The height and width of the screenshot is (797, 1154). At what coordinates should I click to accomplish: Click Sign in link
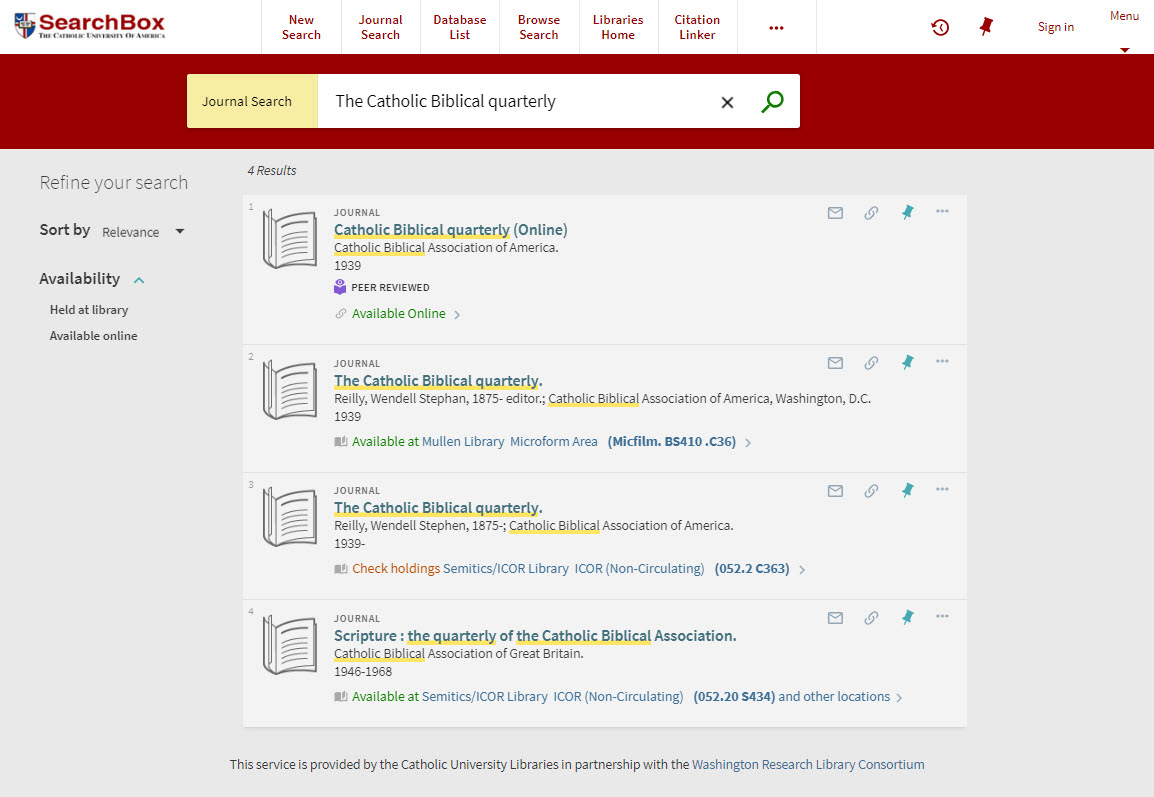click(x=1055, y=27)
